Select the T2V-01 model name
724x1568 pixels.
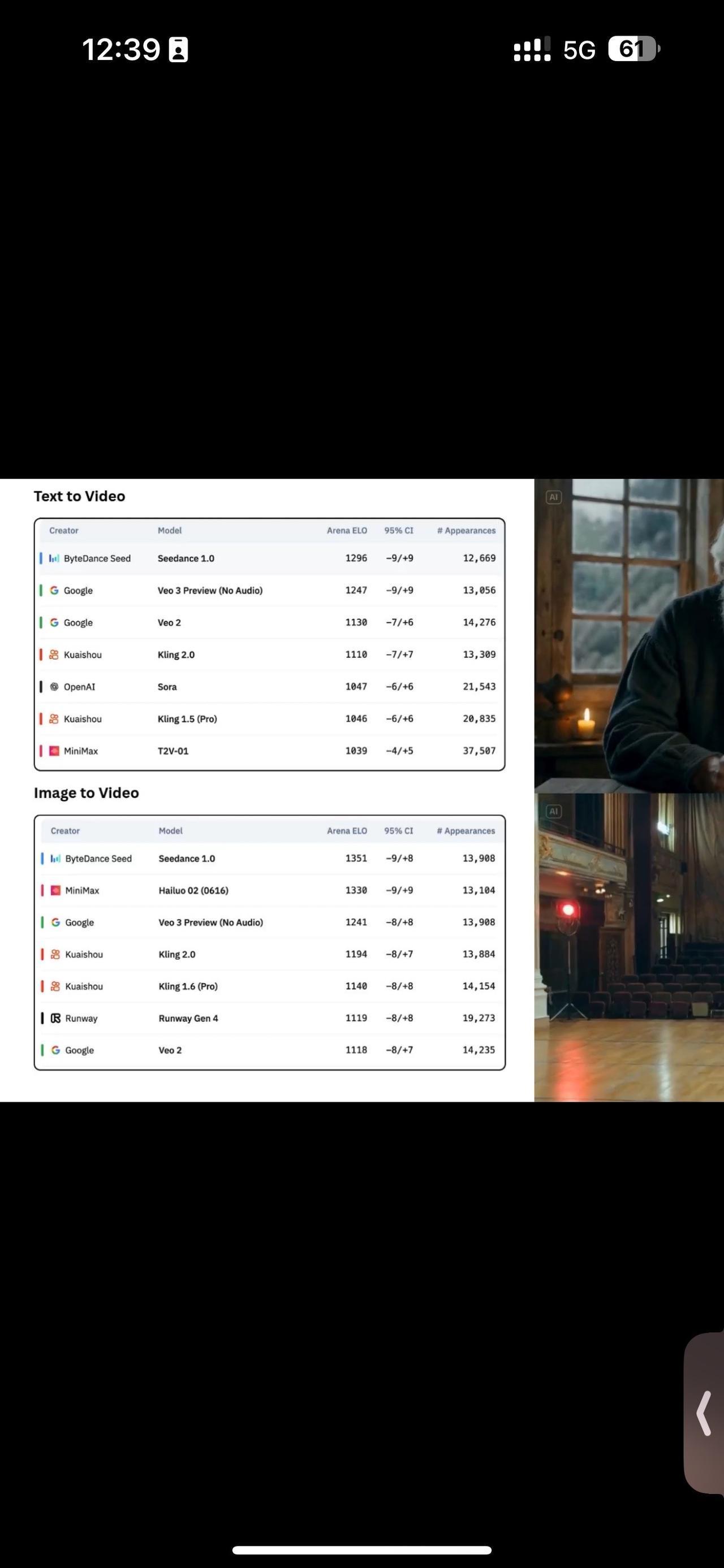(x=173, y=751)
